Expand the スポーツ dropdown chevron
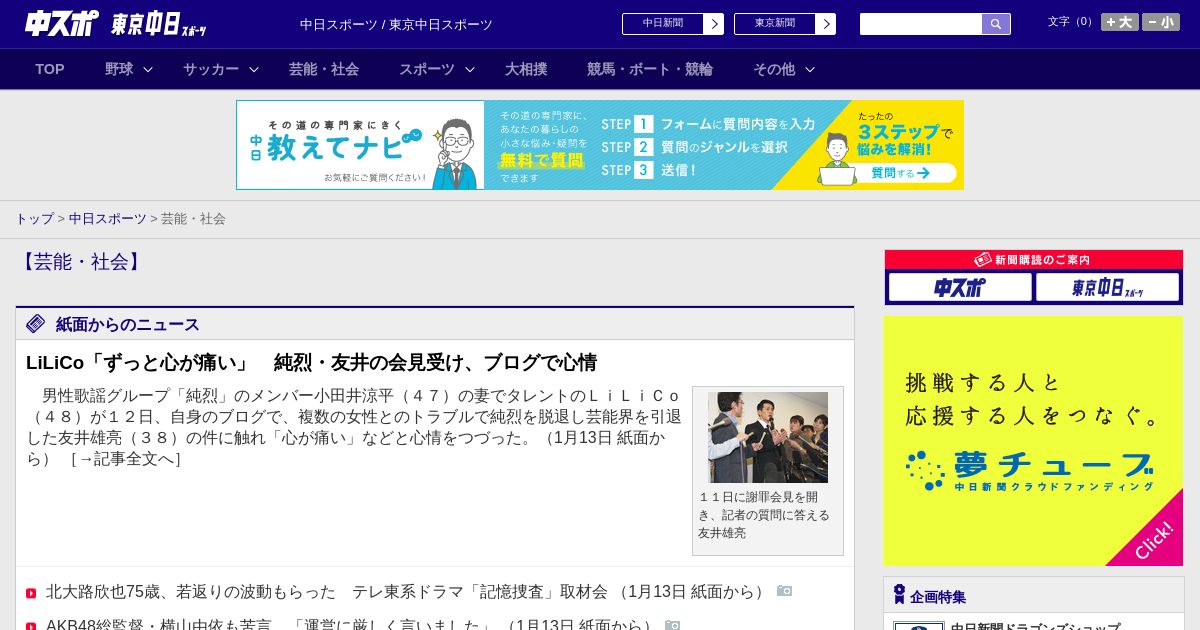Image resolution: width=1200 pixels, height=630 pixels. pos(470,69)
